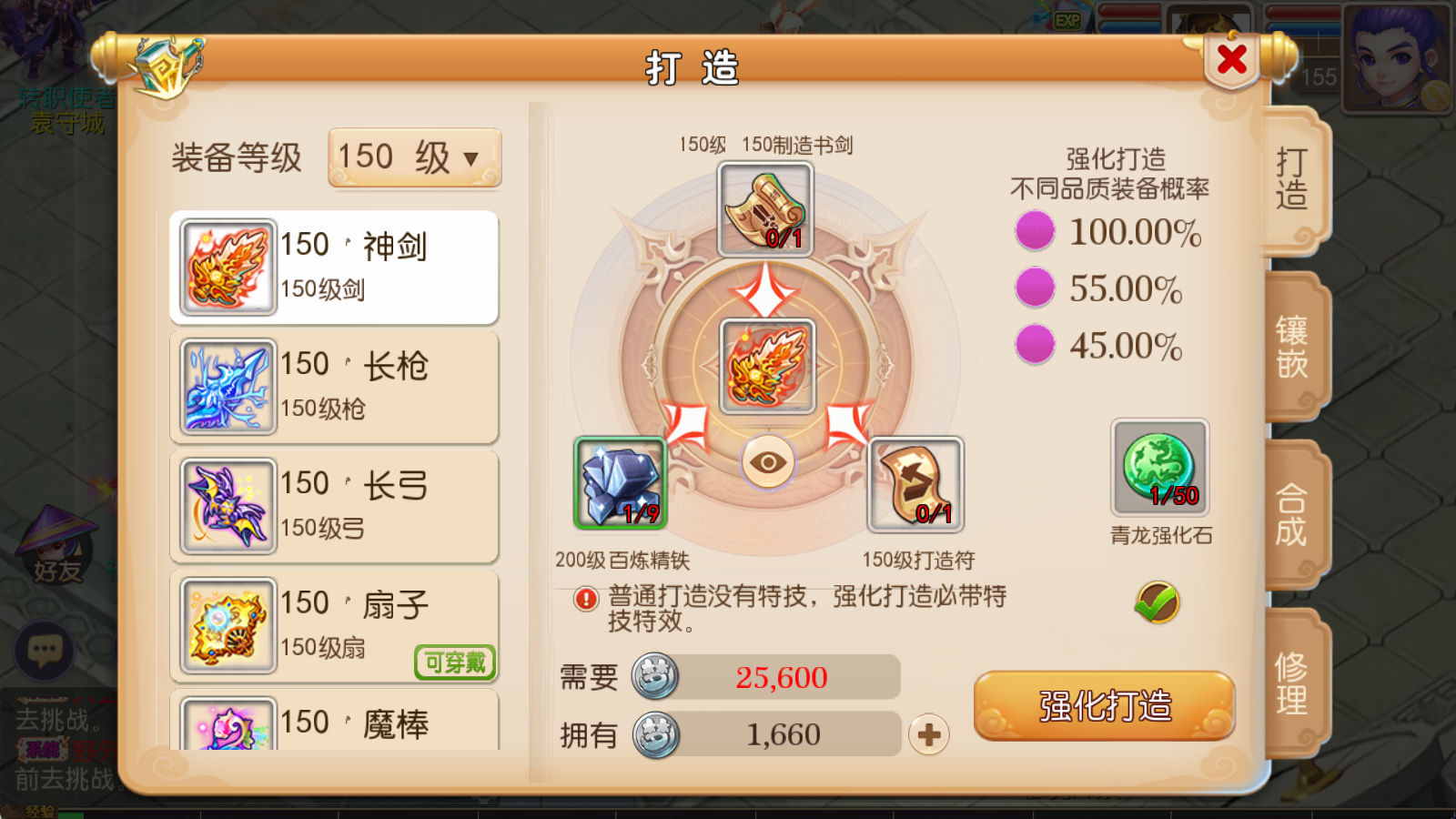Select the 150 长弓 list item
1456x819 pixels.
tap(334, 507)
